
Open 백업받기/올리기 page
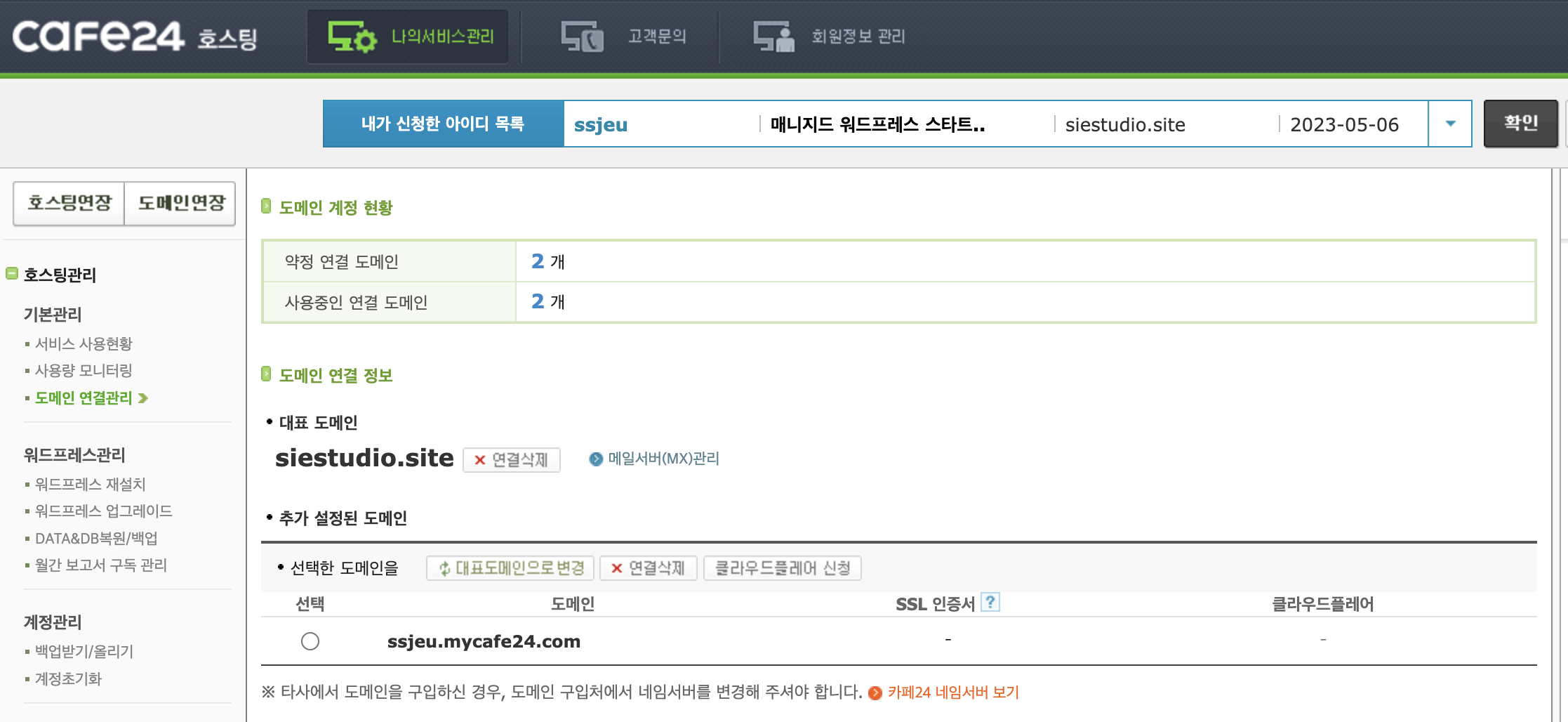pyautogui.click(x=84, y=651)
